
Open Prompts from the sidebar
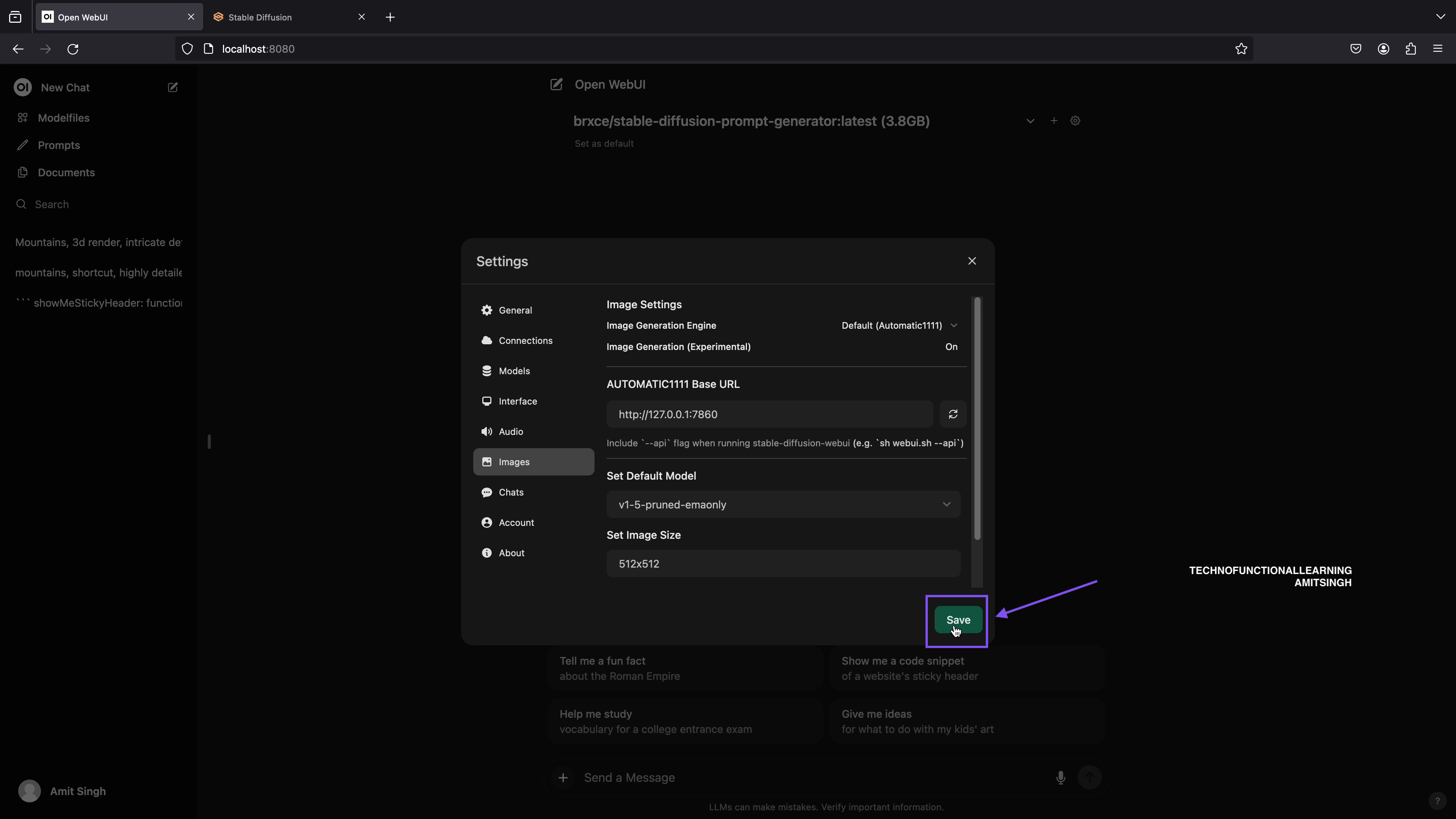pyautogui.click(x=59, y=145)
